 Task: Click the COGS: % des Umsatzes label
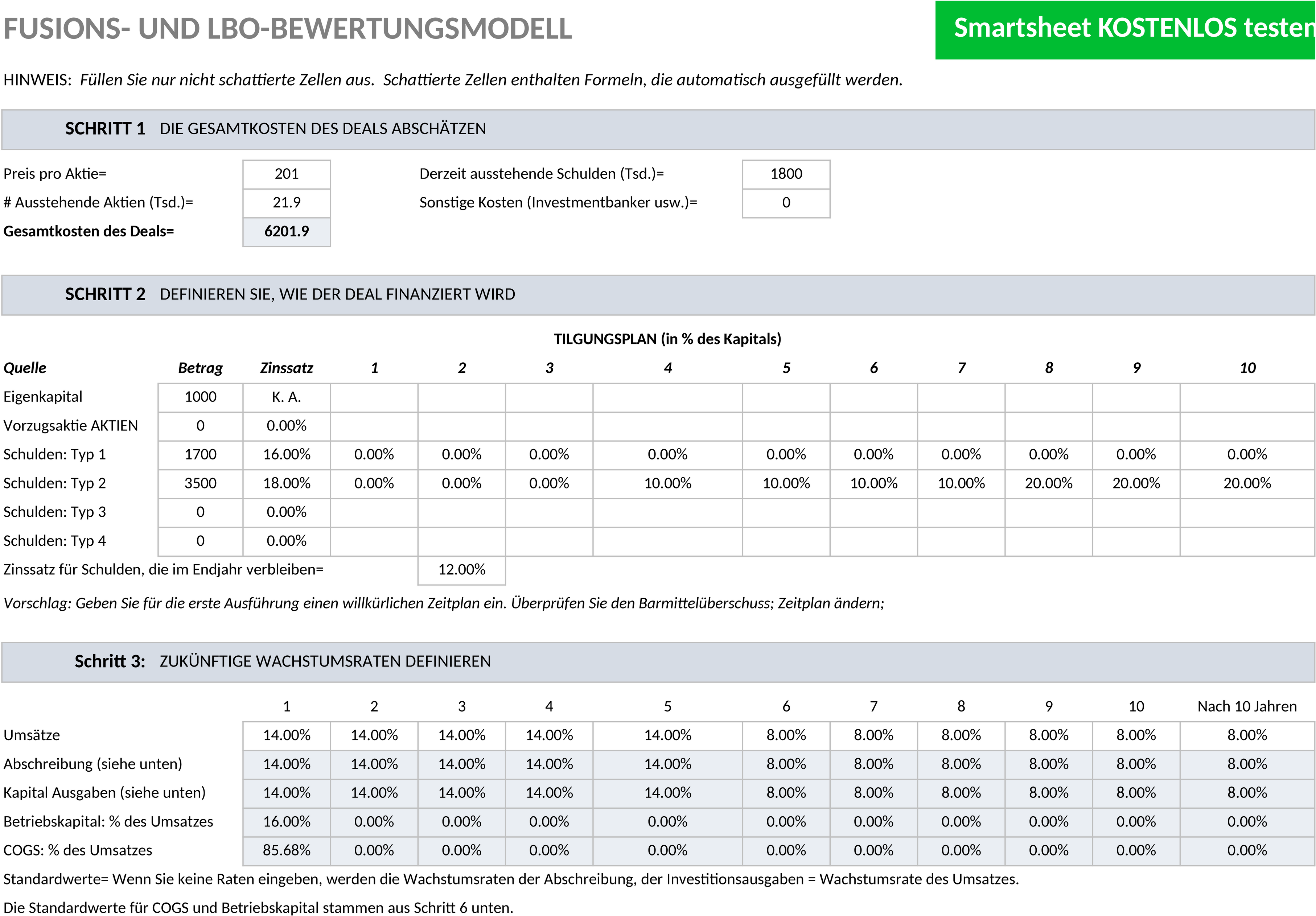coord(78,851)
